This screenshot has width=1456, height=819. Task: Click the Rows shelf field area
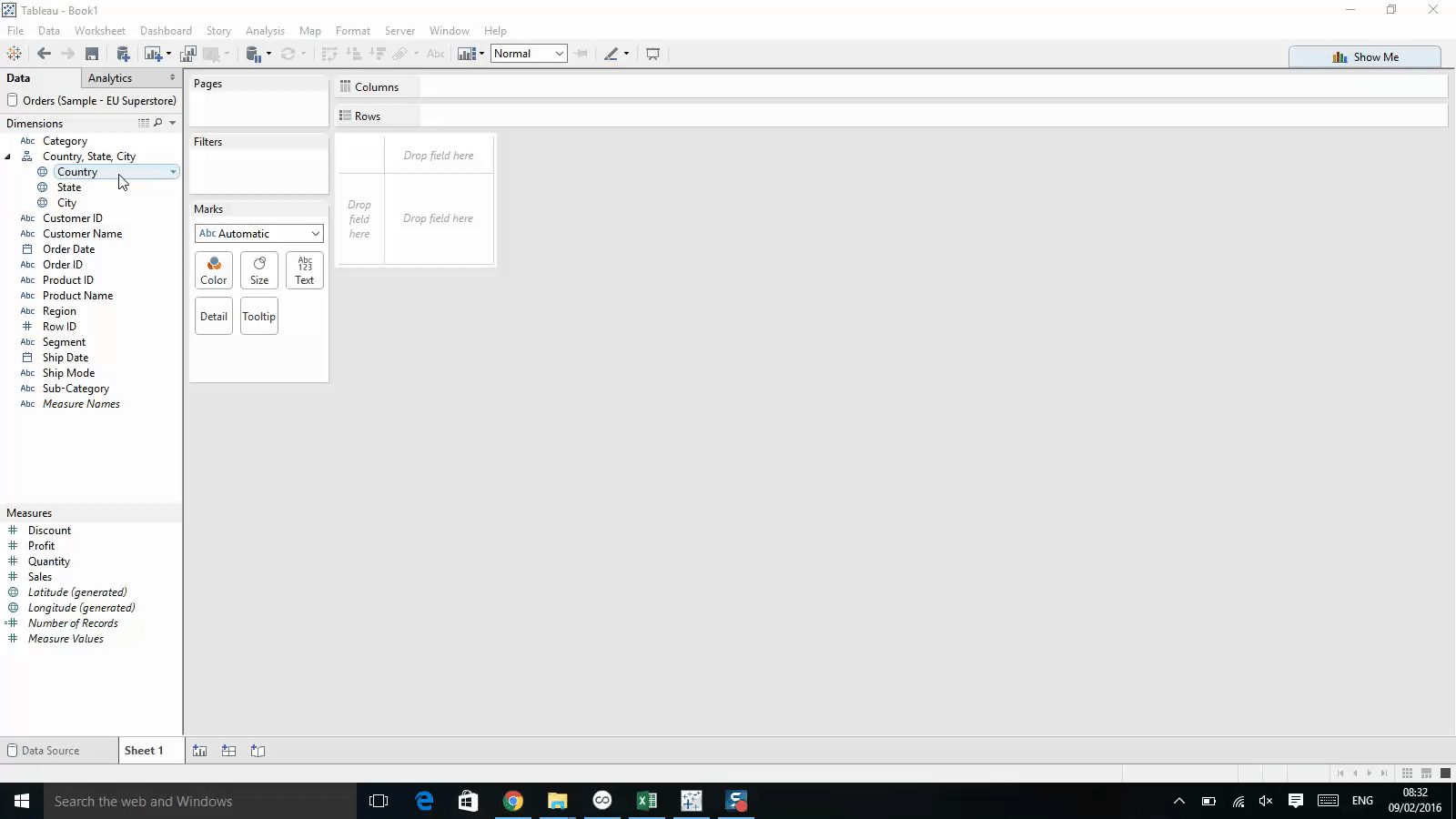click(x=934, y=116)
